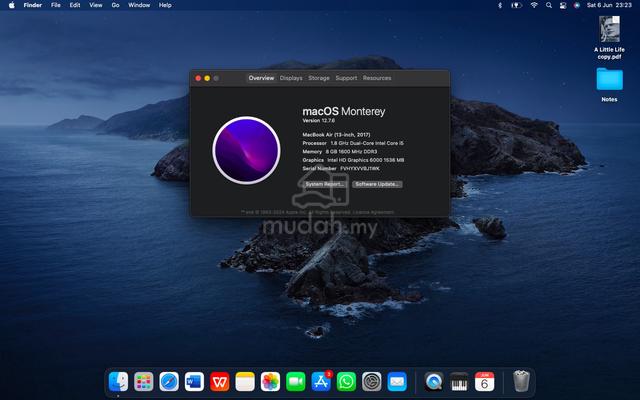Open the Help menu
The height and width of the screenshot is (400, 640).
(x=165, y=5)
